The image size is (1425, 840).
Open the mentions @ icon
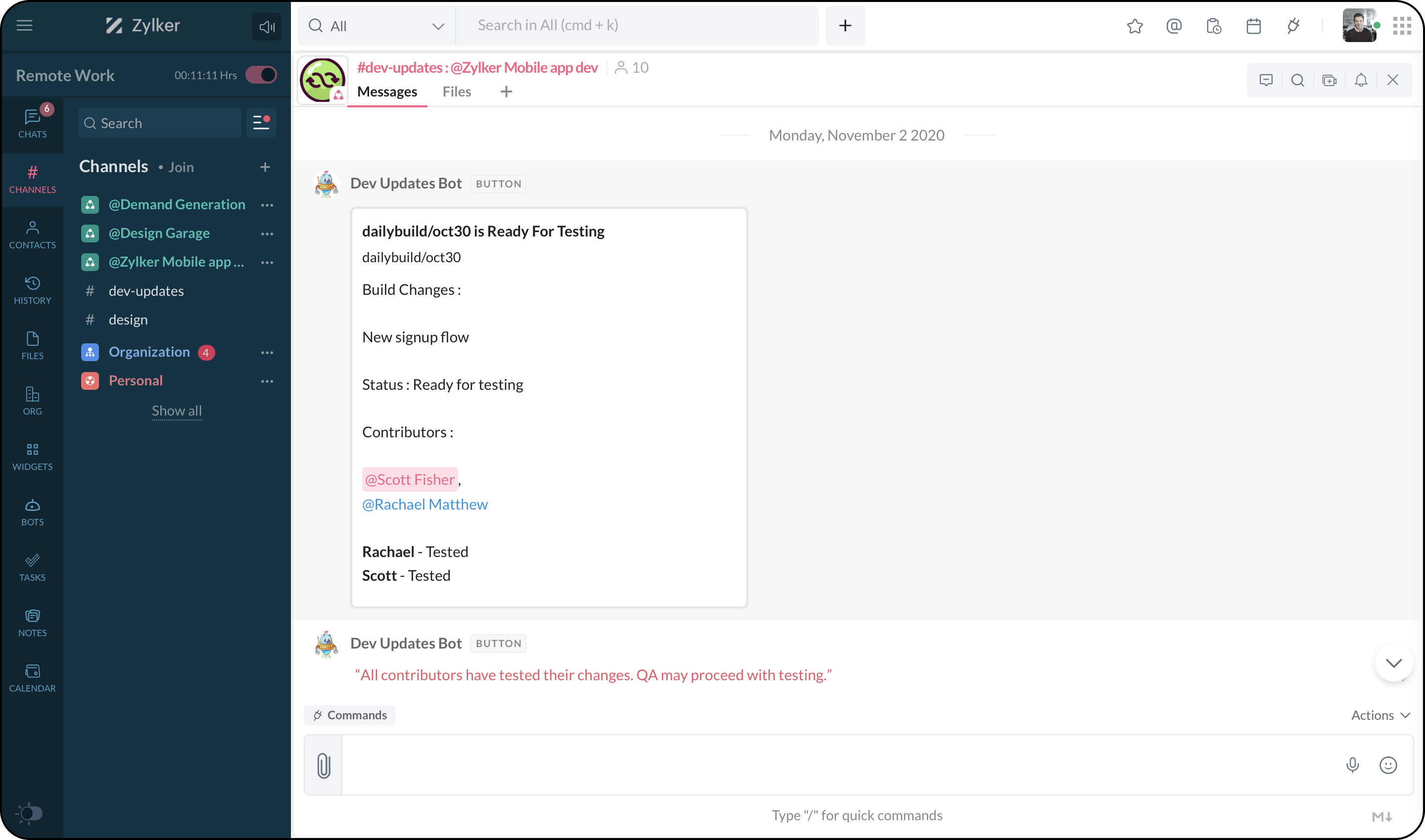click(1174, 26)
